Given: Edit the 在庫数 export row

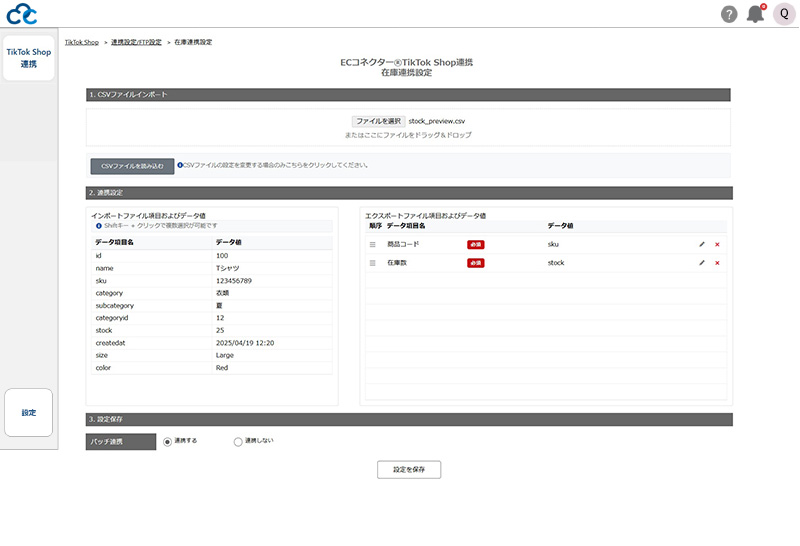Looking at the screenshot, I should (702, 263).
